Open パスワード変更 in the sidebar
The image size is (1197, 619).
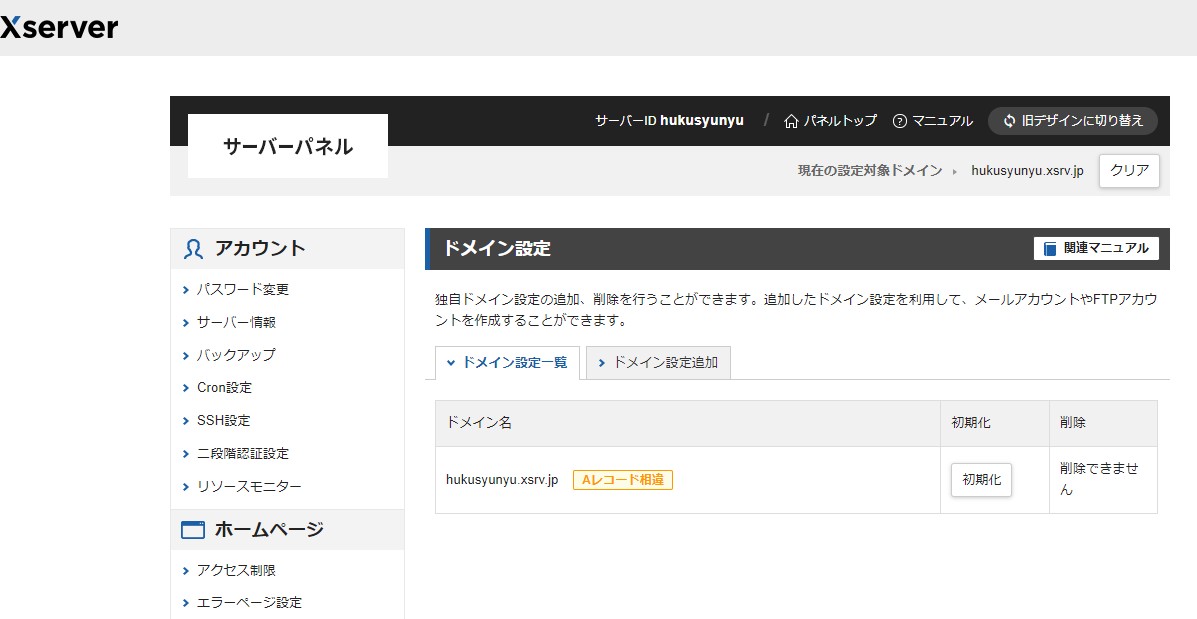(x=243, y=289)
